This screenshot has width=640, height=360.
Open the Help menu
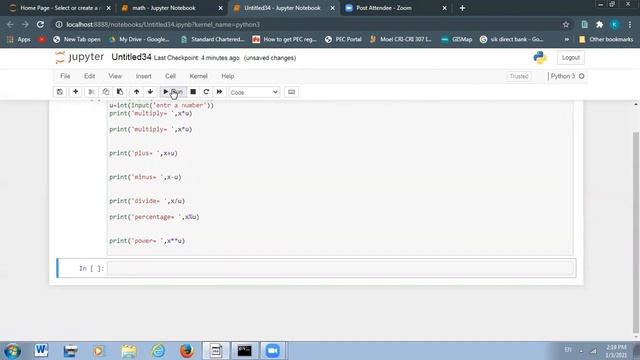click(x=228, y=76)
